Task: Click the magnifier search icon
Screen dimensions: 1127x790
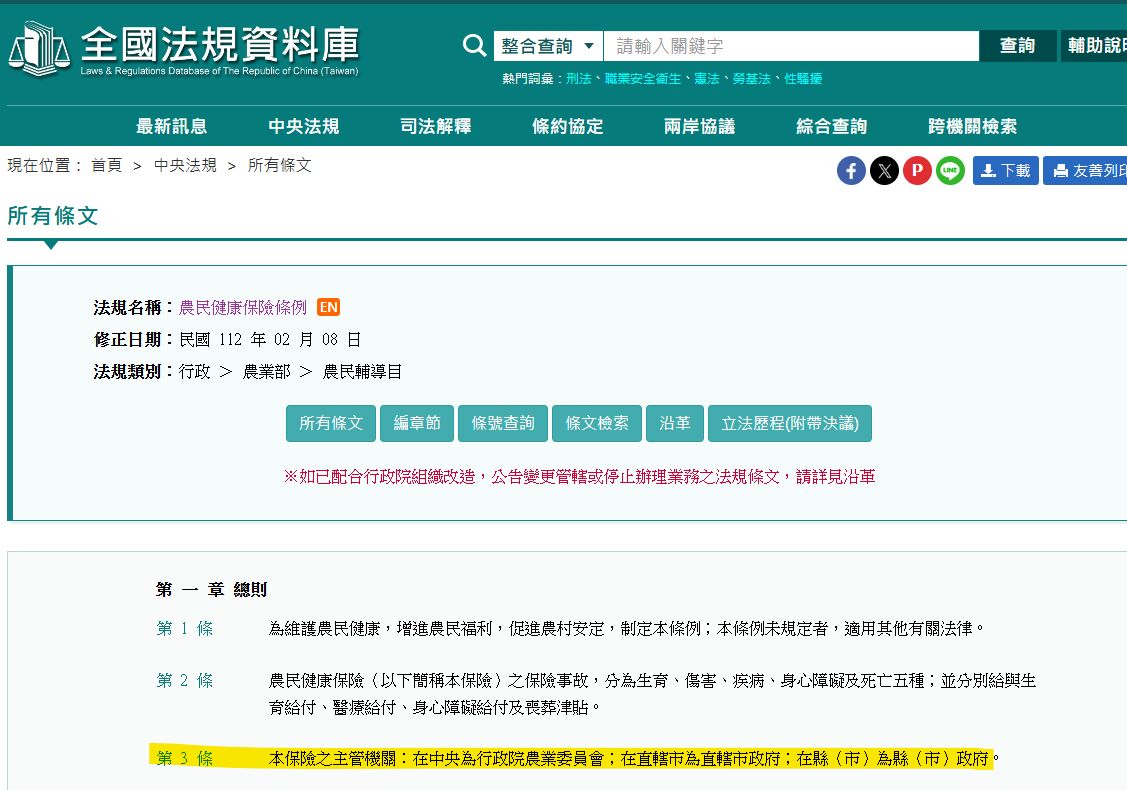Action: tap(474, 46)
